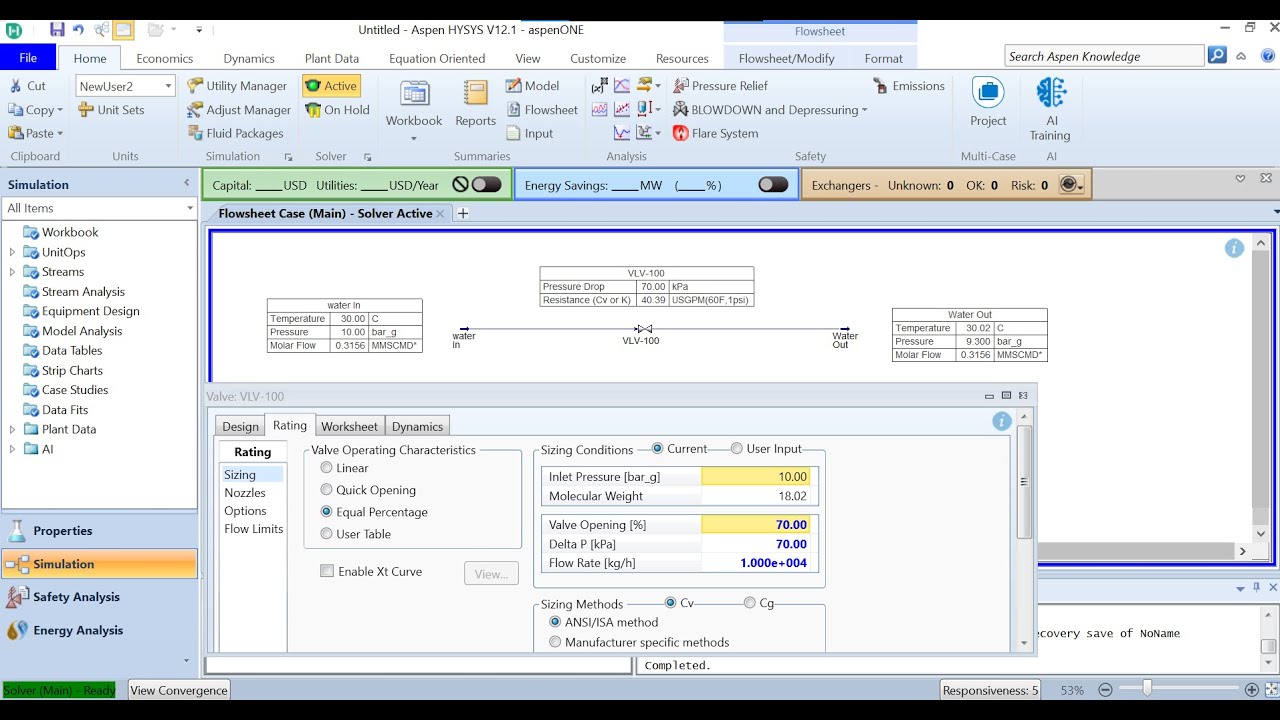Open the Reports summary
The image size is (1280, 720).
[475, 104]
